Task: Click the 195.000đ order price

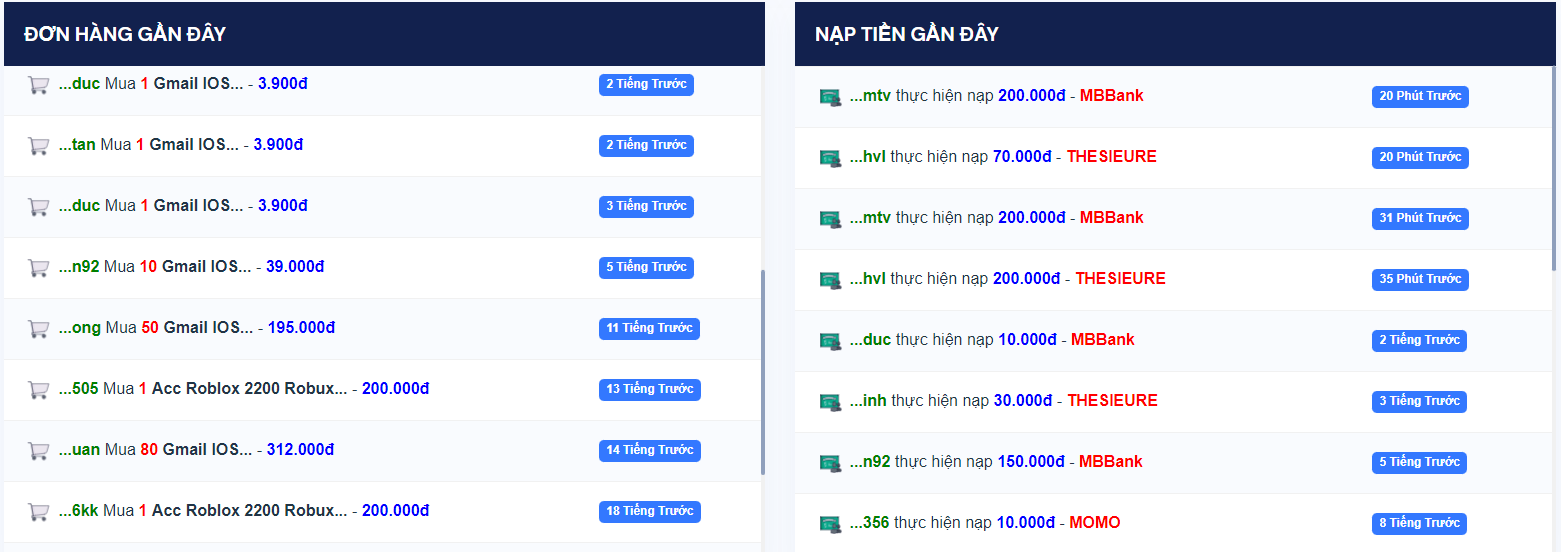Action: click(x=301, y=328)
